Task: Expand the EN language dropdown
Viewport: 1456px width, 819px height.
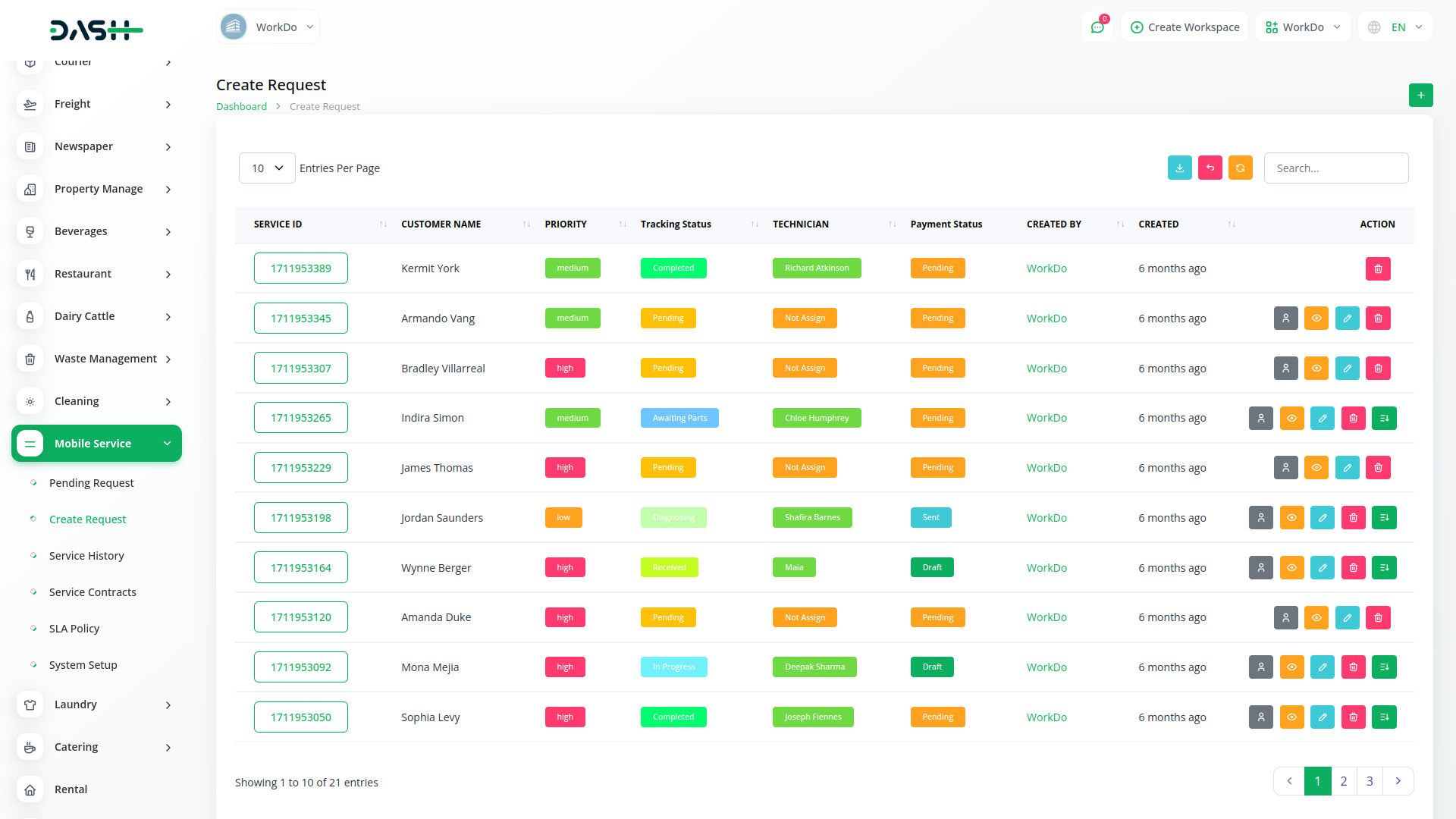Action: (1396, 27)
